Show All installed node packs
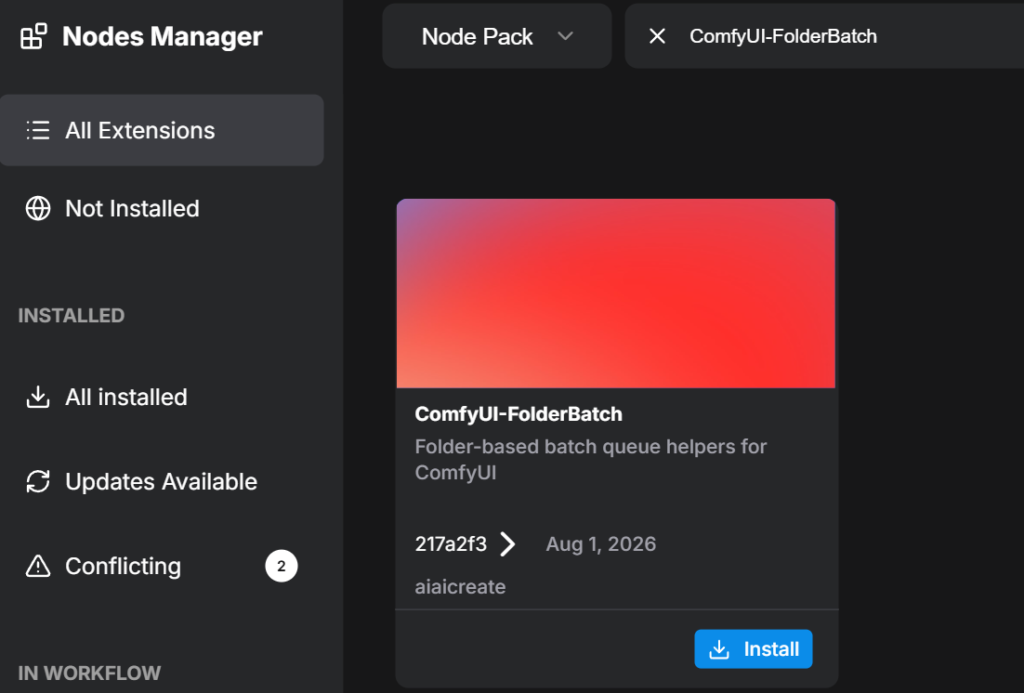This screenshot has width=1024, height=693. point(162,396)
